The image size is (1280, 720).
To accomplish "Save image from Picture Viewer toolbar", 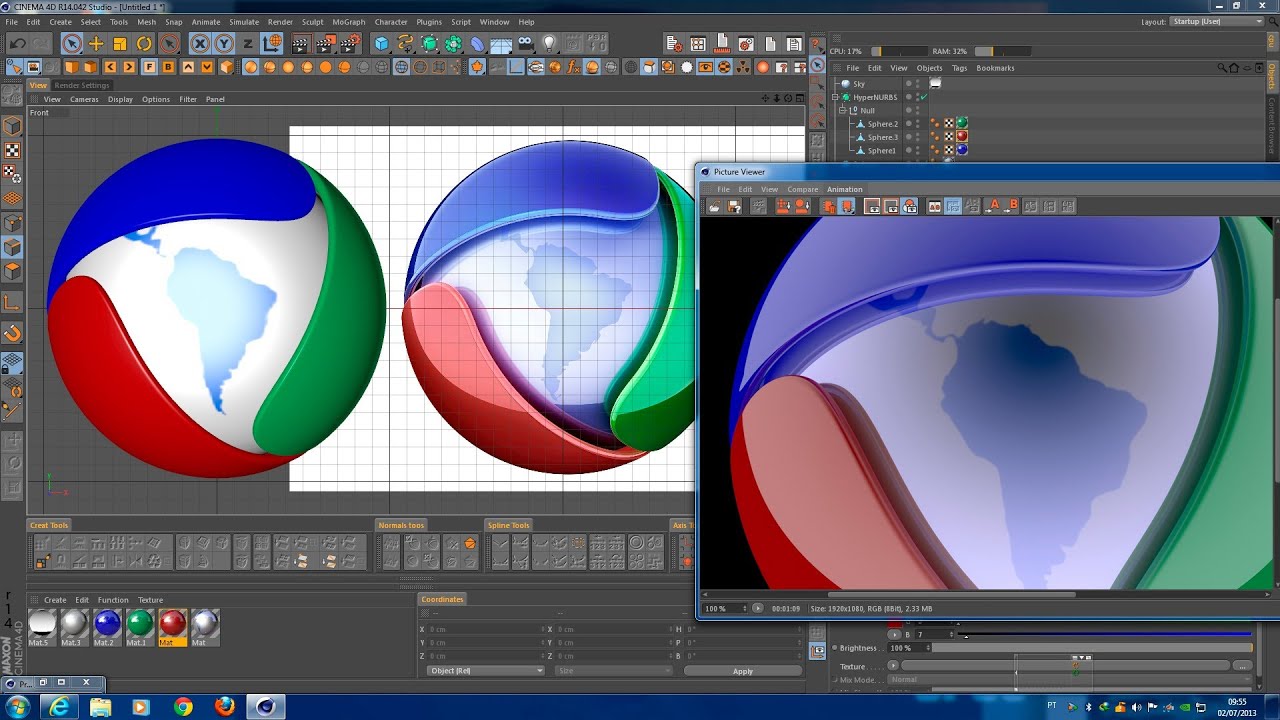I will click(734, 206).
